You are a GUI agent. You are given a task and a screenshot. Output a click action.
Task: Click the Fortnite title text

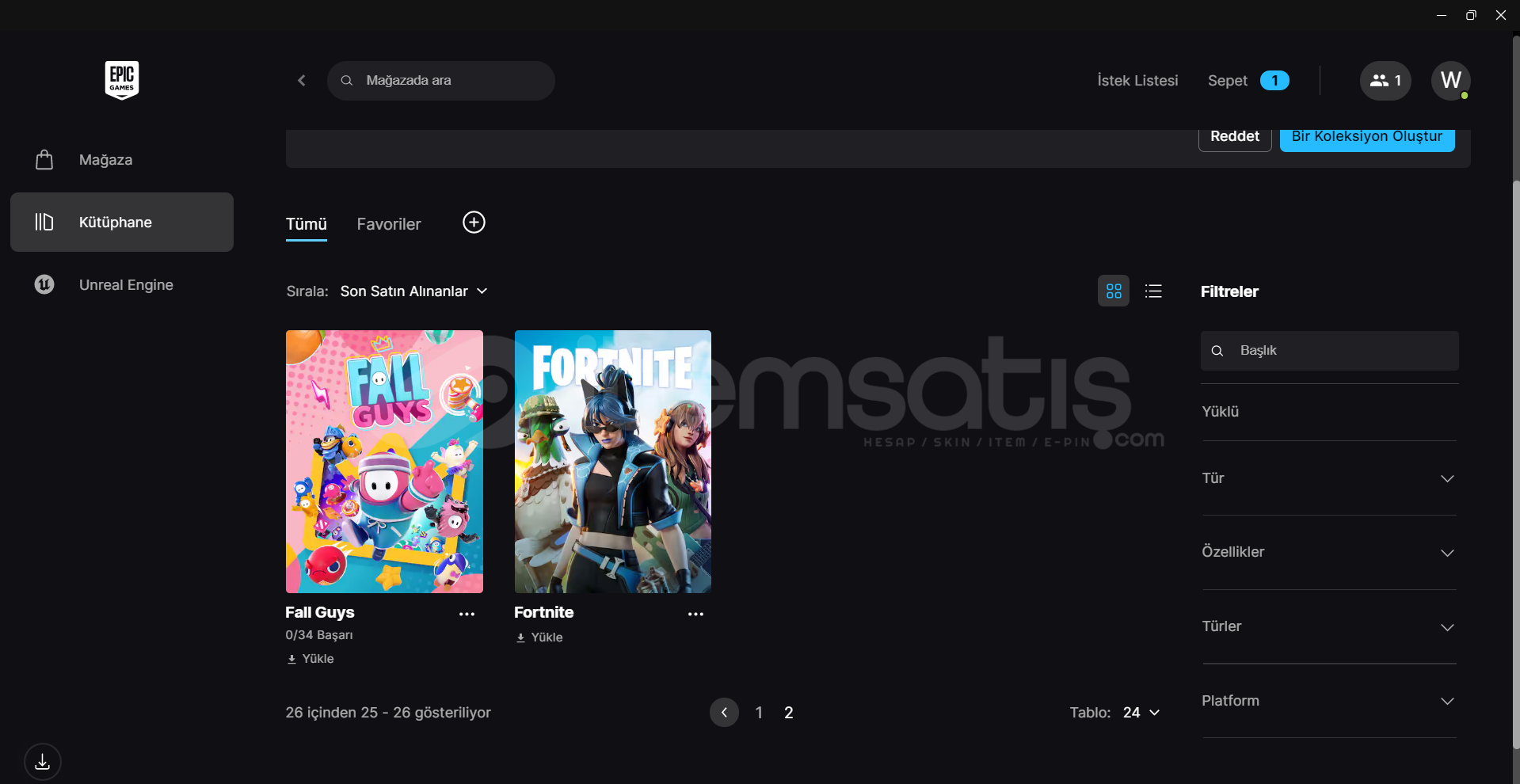[544, 612]
